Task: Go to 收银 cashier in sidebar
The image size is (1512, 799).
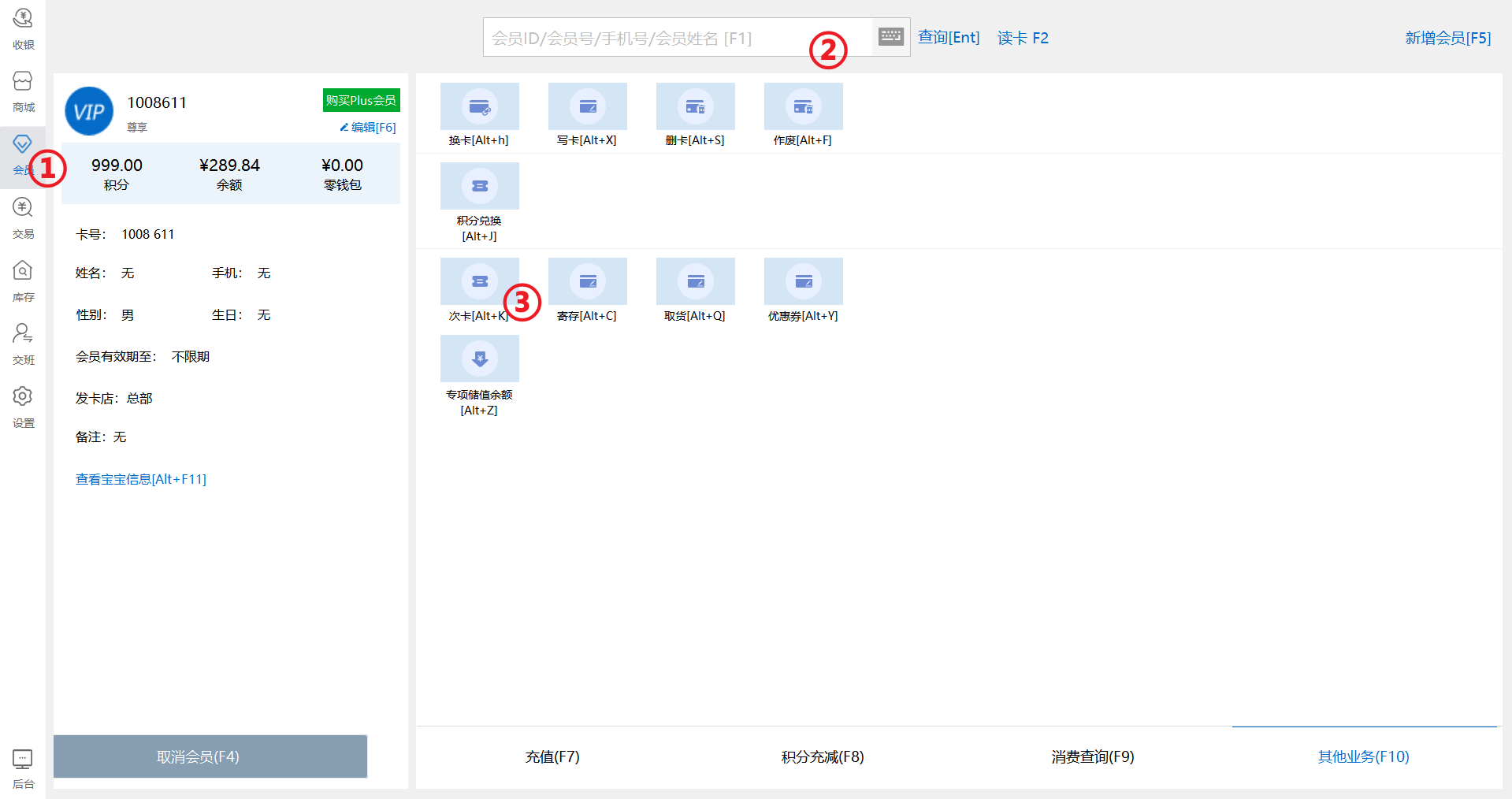Action: point(23,28)
